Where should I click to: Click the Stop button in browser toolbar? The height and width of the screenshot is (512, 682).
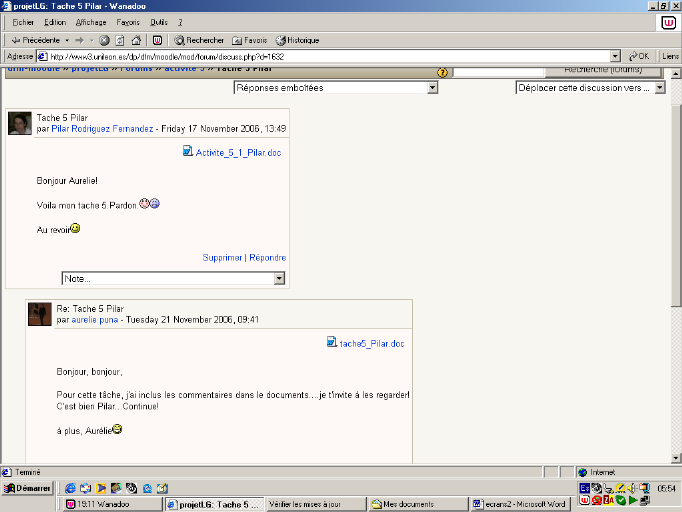pos(105,40)
